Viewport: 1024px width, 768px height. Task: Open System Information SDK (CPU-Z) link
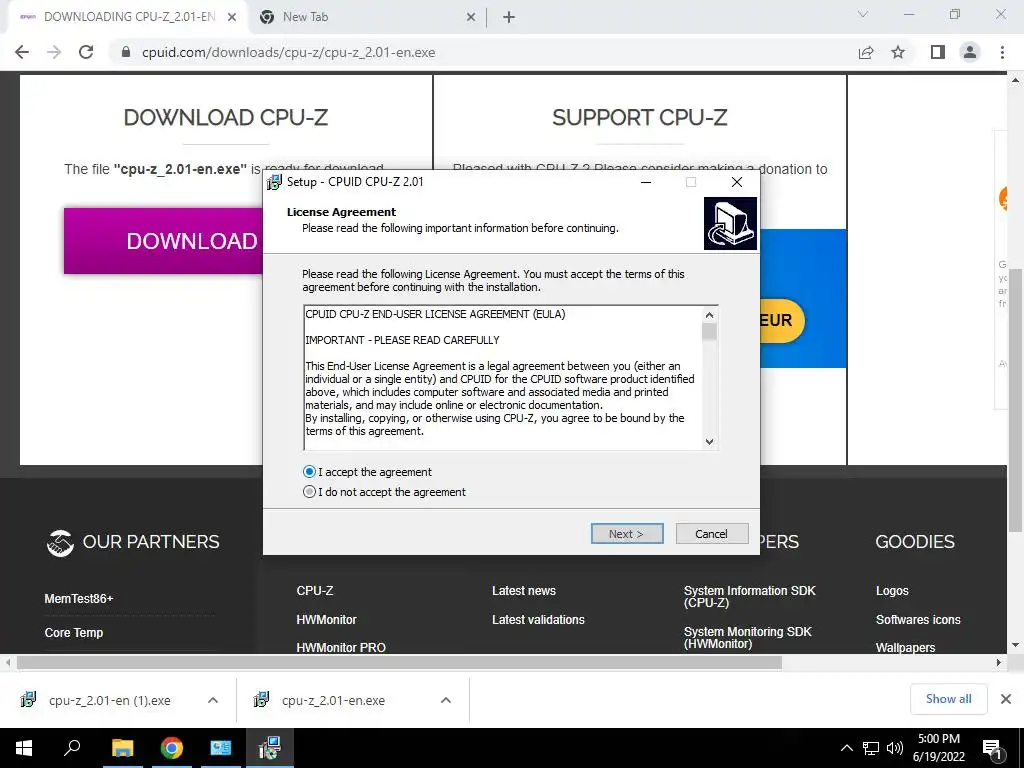750,596
